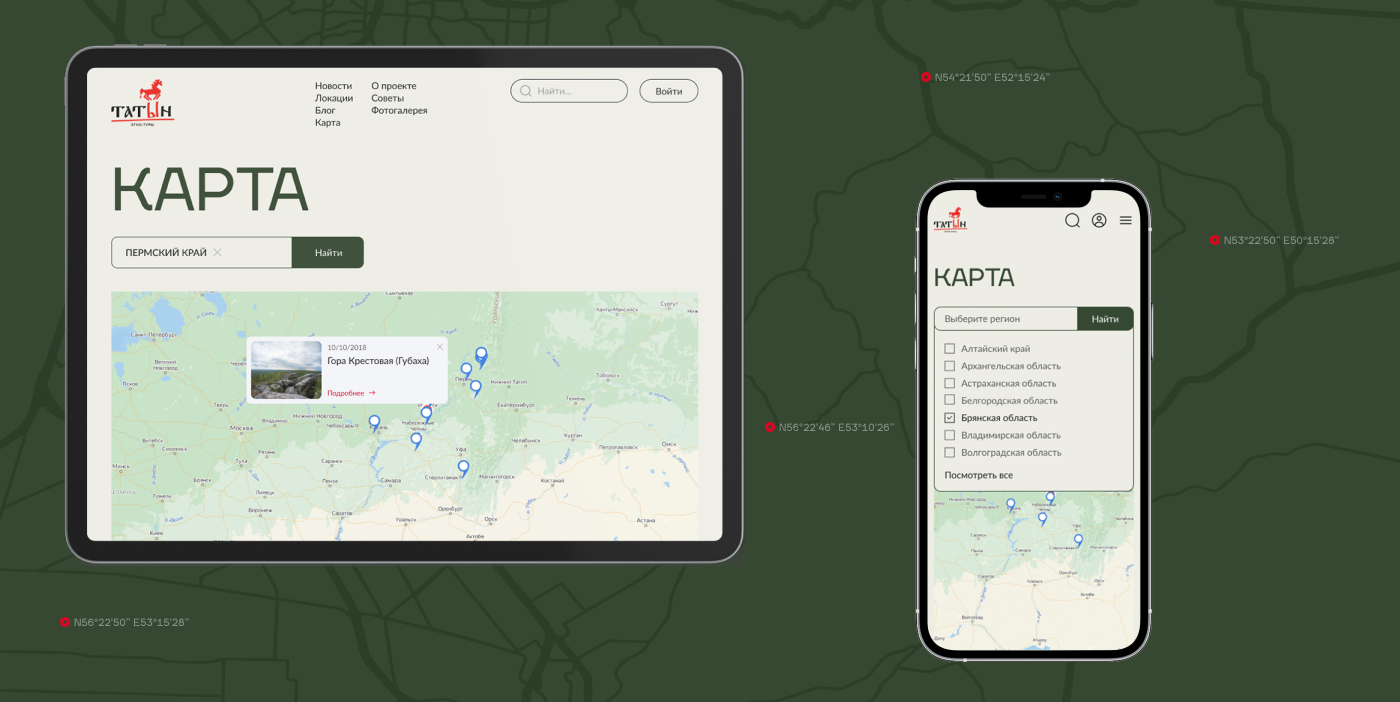
Task: Click the Гора Крестовая photo thumbnail
Action: pos(286,370)
